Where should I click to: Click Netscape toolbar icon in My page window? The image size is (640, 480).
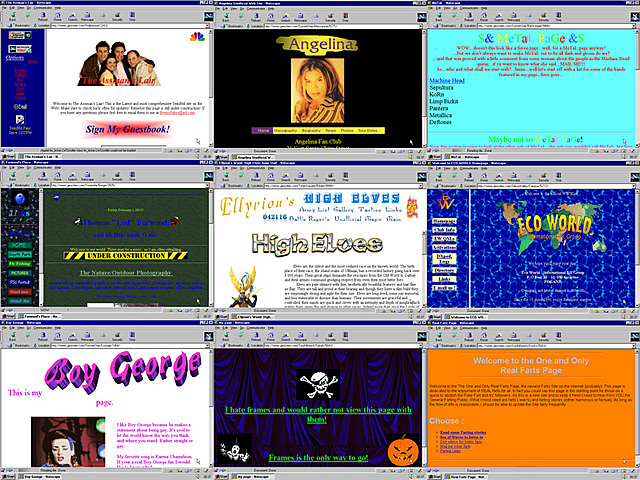[301, 336]
